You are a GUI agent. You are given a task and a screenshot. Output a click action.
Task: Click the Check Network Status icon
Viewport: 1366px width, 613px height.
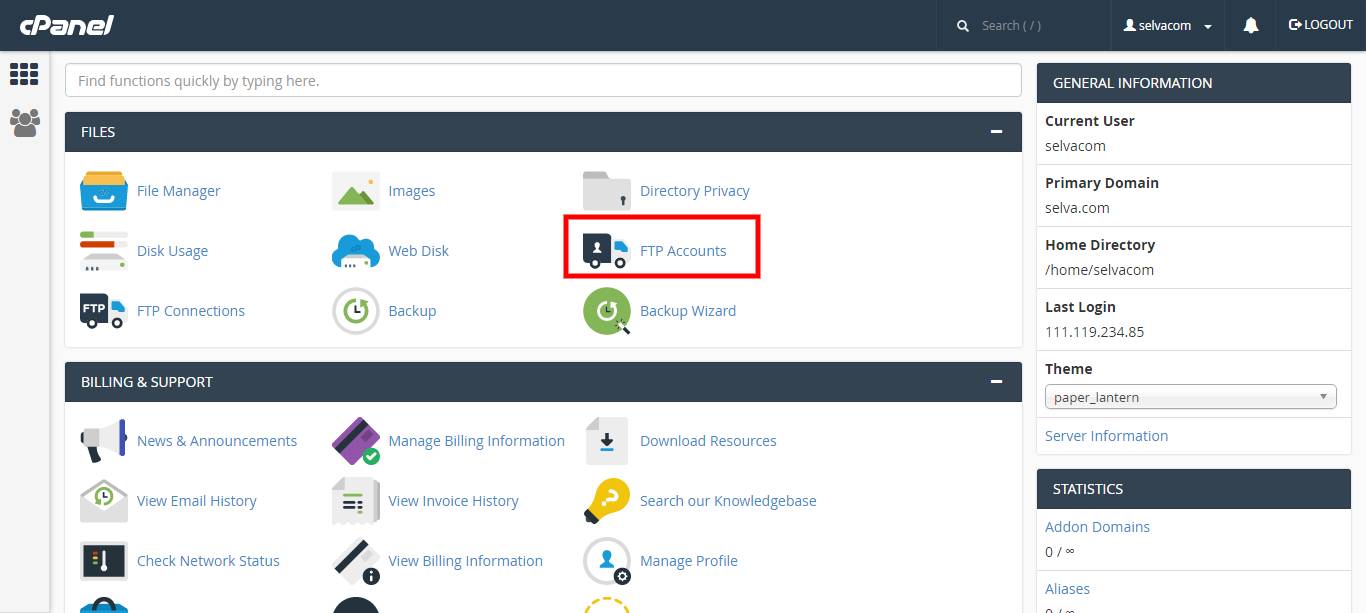[104, 561]
